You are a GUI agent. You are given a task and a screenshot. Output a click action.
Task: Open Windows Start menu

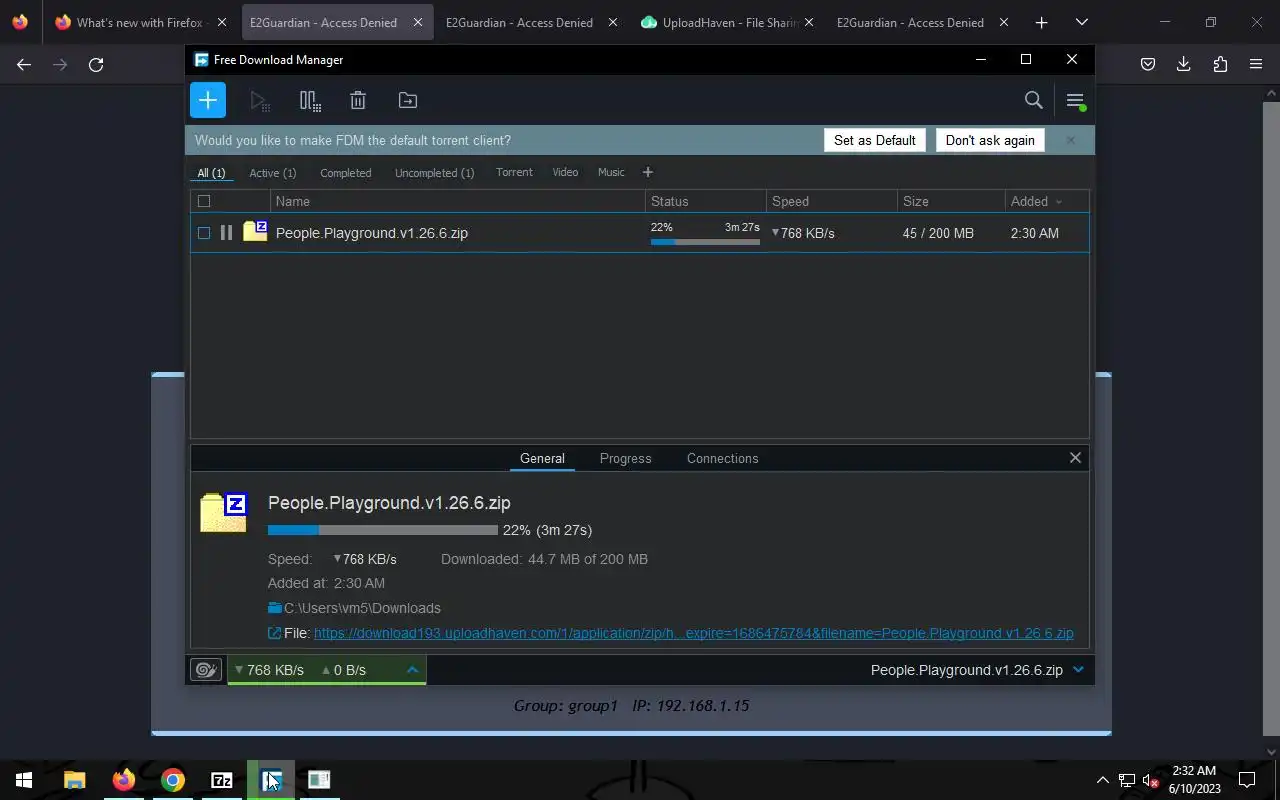pos(24,780)
